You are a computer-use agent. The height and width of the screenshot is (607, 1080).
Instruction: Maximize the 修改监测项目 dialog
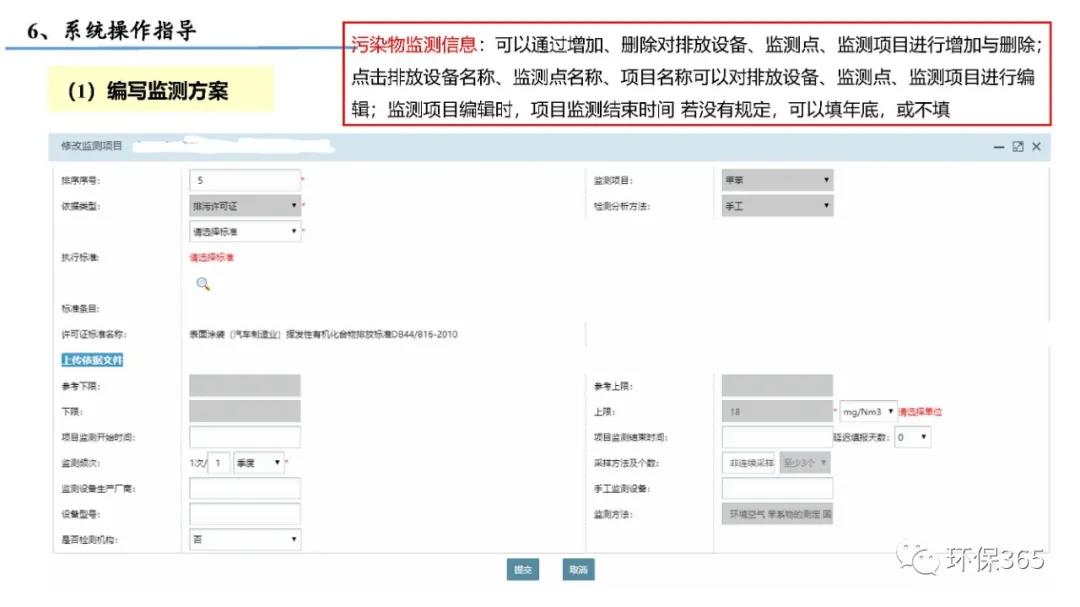pyautogui.click(x=1018, y=147)
